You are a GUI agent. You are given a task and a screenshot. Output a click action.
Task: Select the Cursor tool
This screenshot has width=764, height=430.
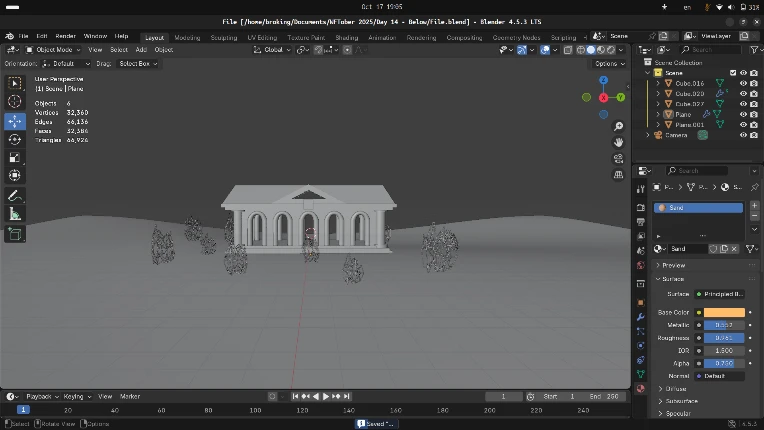(x=15, y=101)
